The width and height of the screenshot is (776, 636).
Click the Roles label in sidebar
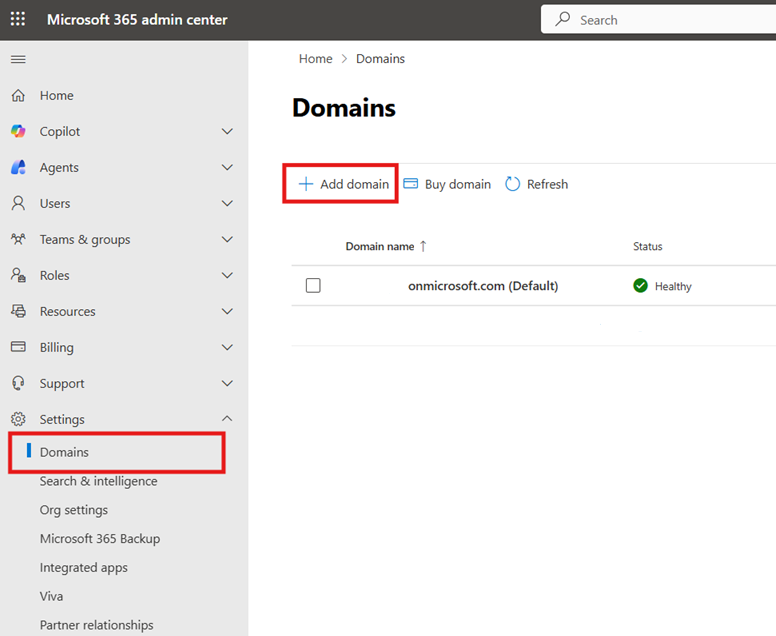click(x=54, y=275)
